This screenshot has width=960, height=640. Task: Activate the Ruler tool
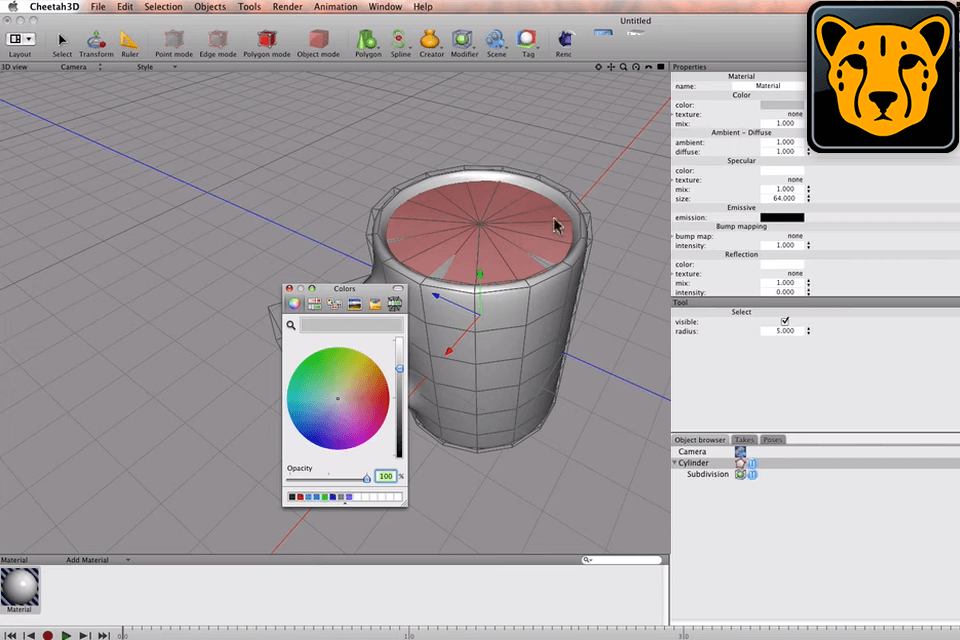tap(130, 41)
